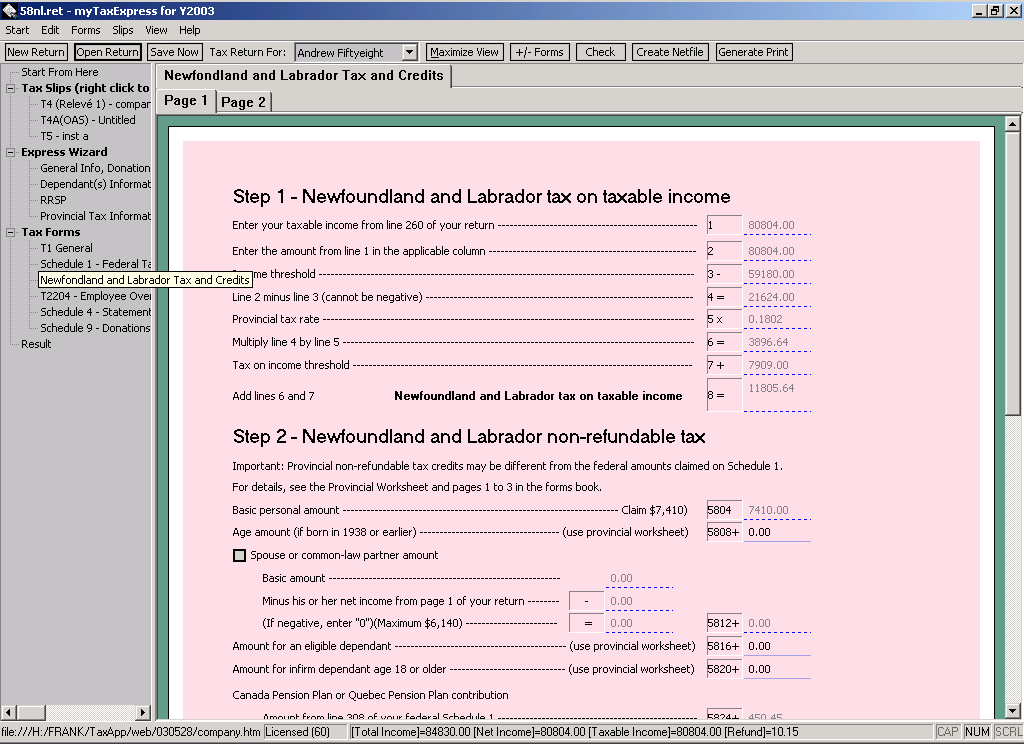Viewport: 1024px width, 744px height.
Task: Open the Forms menu
Action: pyautogui.click(x=85, y=30)
